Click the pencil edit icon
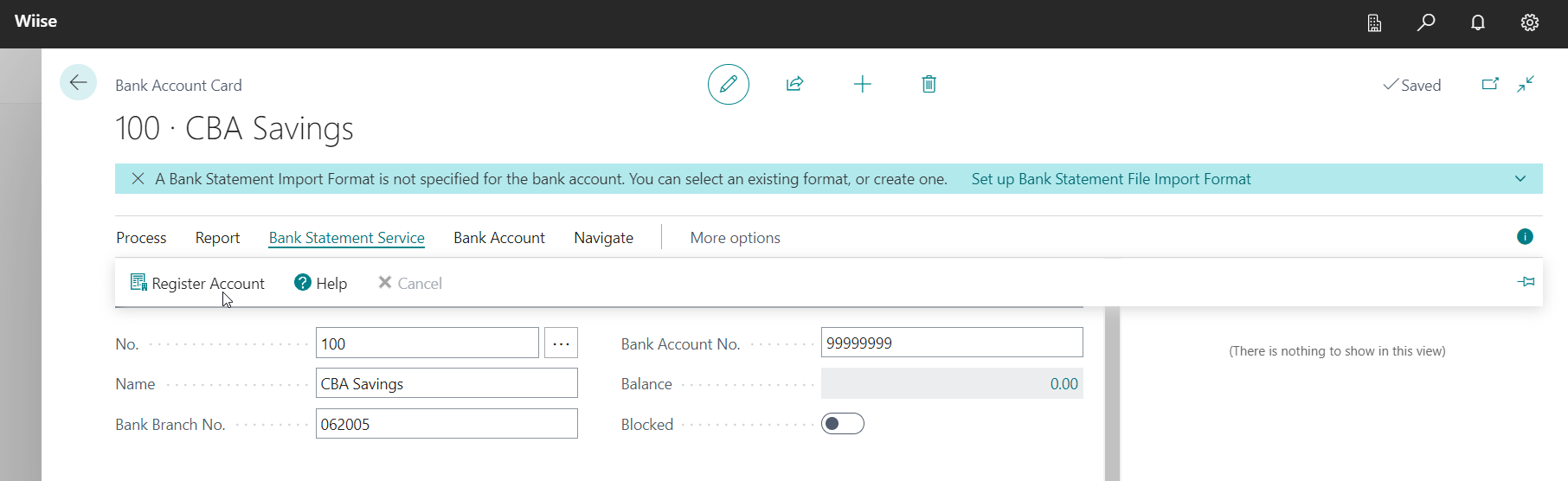This screenshot has height=481, width=1568. tap(728, 84)
